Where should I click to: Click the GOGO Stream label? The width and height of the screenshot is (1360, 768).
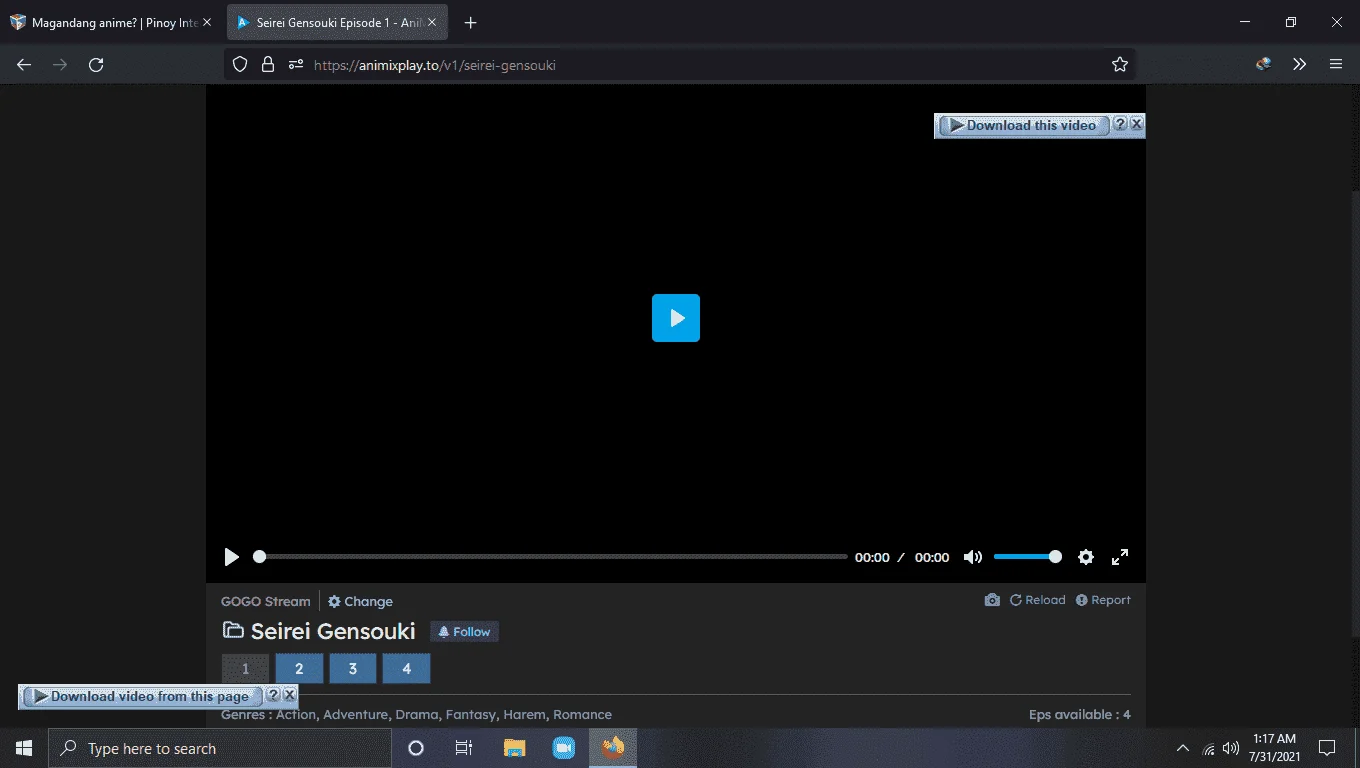point(266,601)
